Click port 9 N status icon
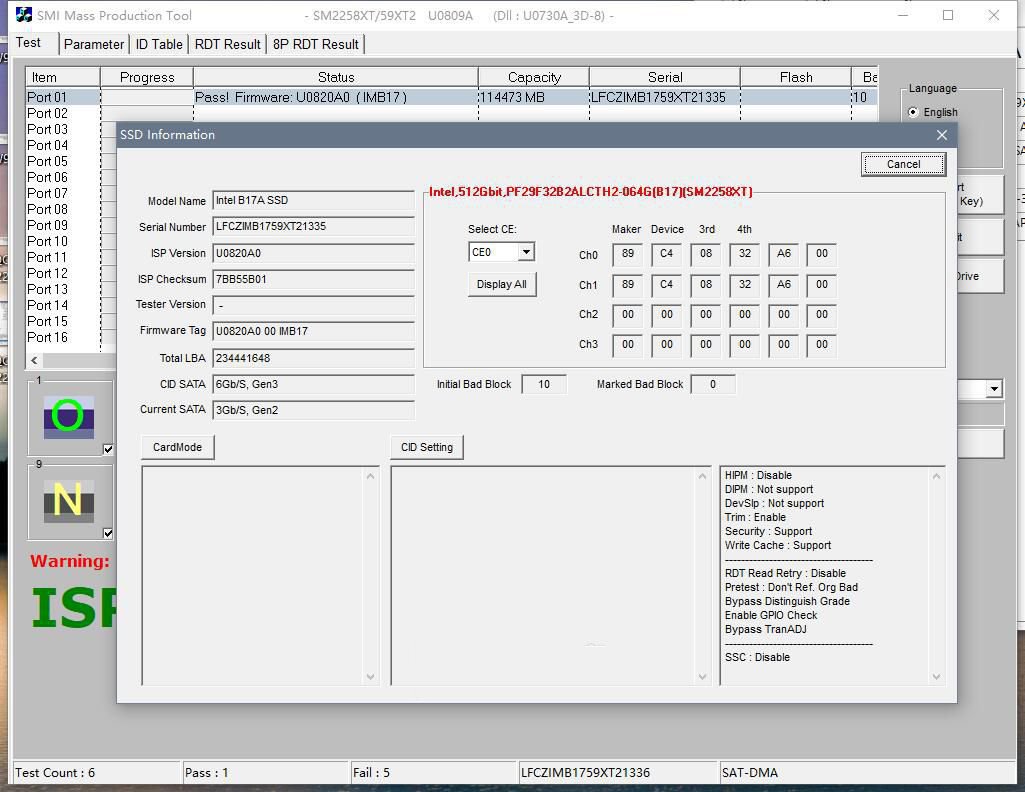The image size is (1025, 792). click(x=69, y=501)
